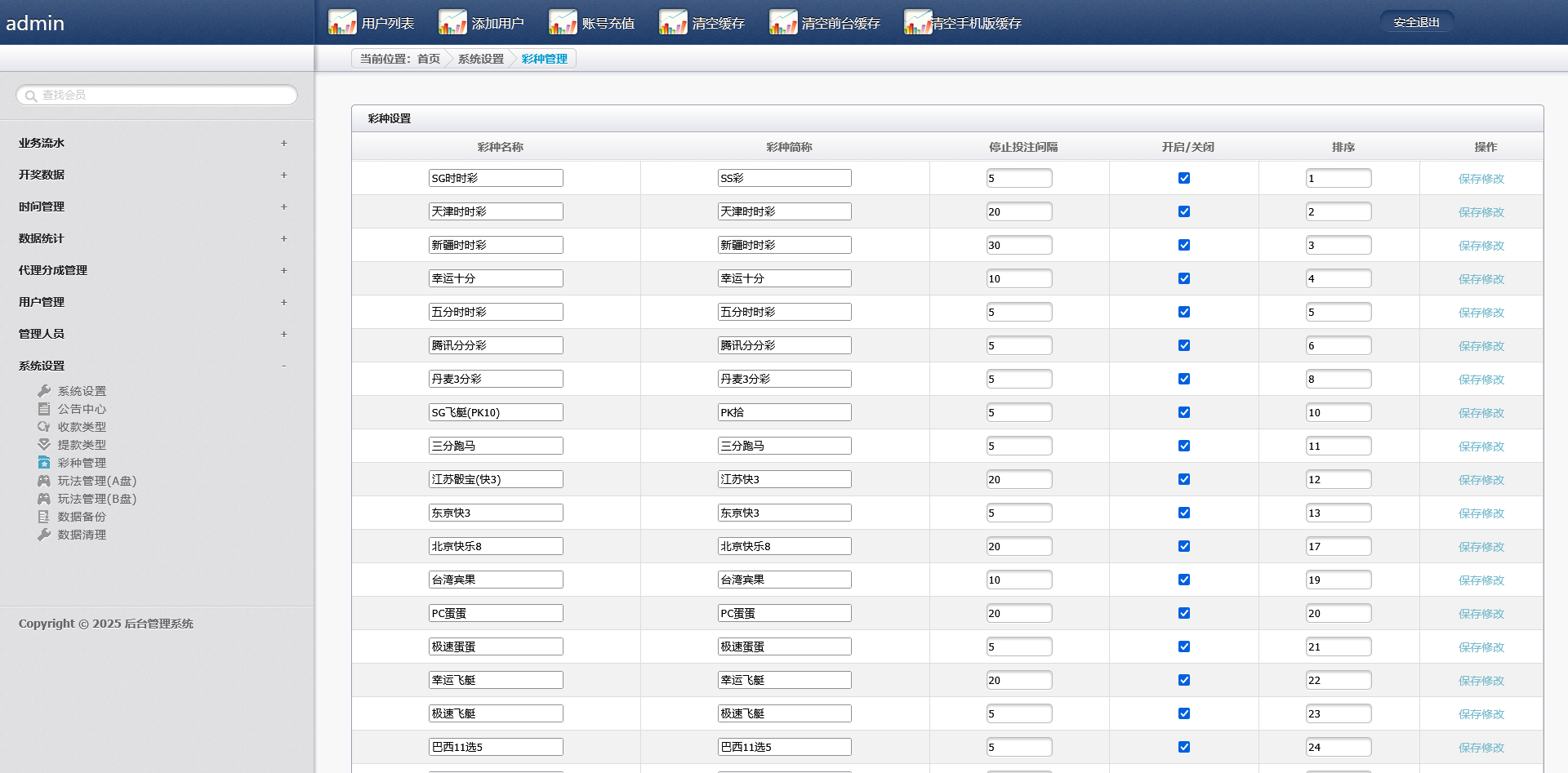Click the 数据清理 wrench icon
The height and width of the screenshot is (773, 1568).
tap(44, 535)
